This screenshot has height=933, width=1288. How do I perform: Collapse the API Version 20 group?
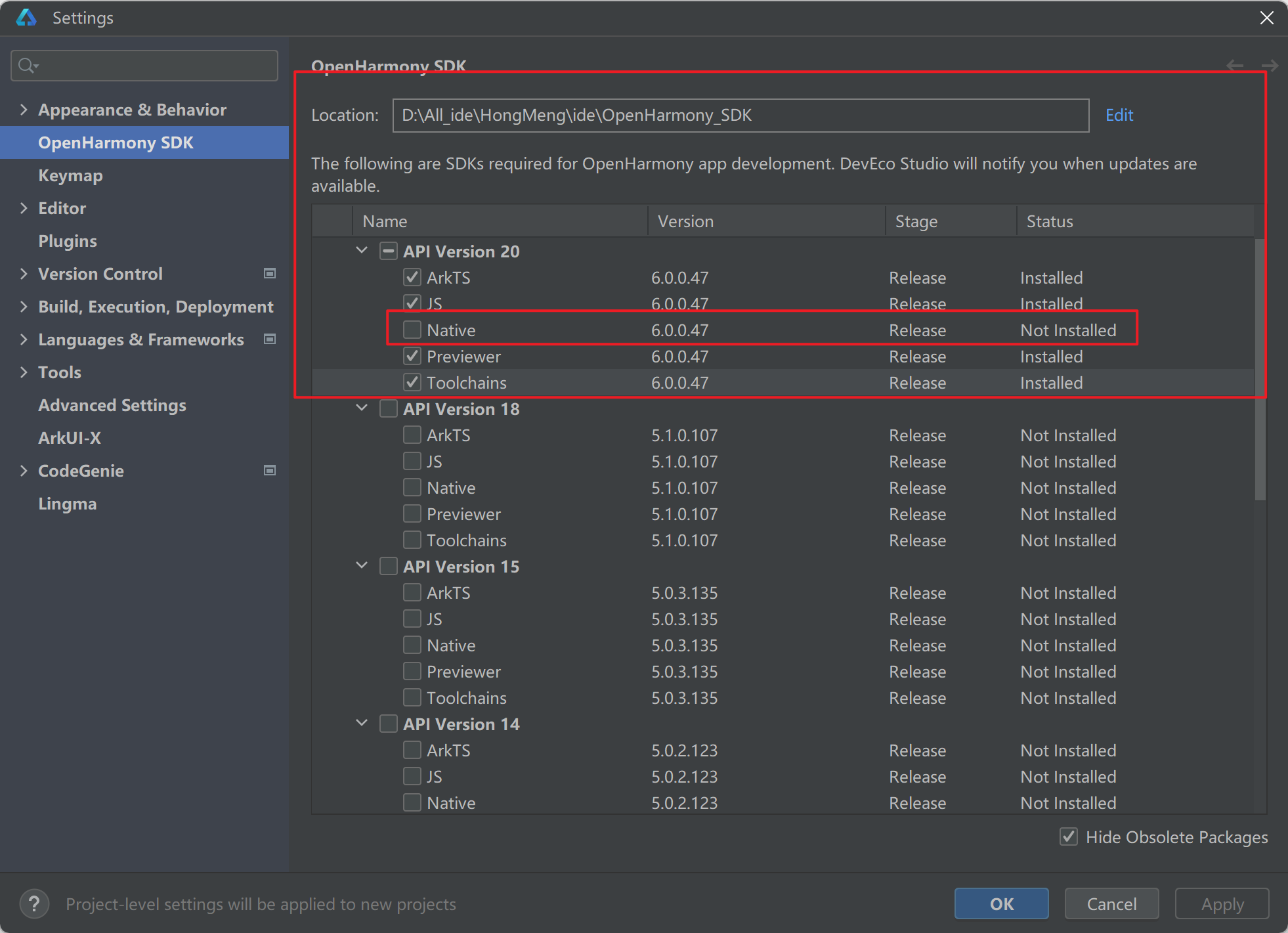362,251
